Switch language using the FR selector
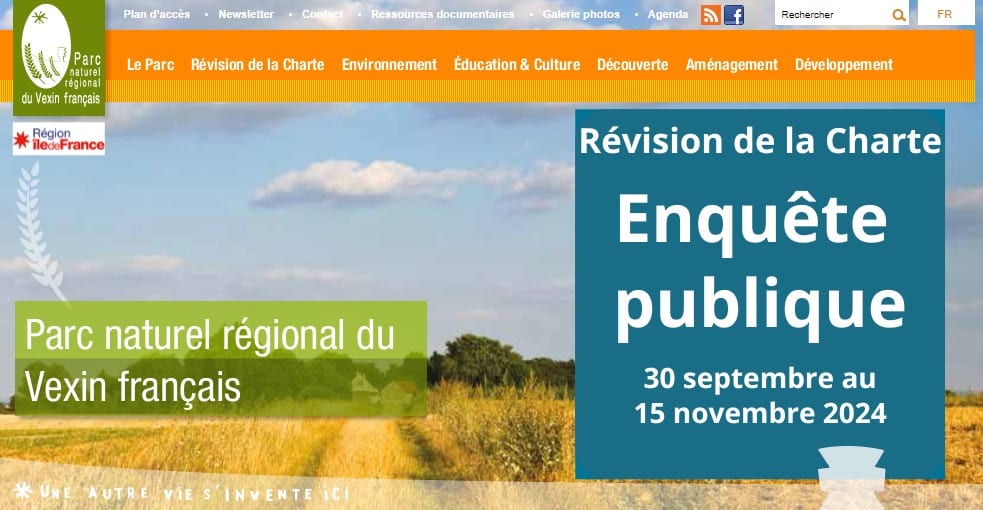 [x=944, y=14]
